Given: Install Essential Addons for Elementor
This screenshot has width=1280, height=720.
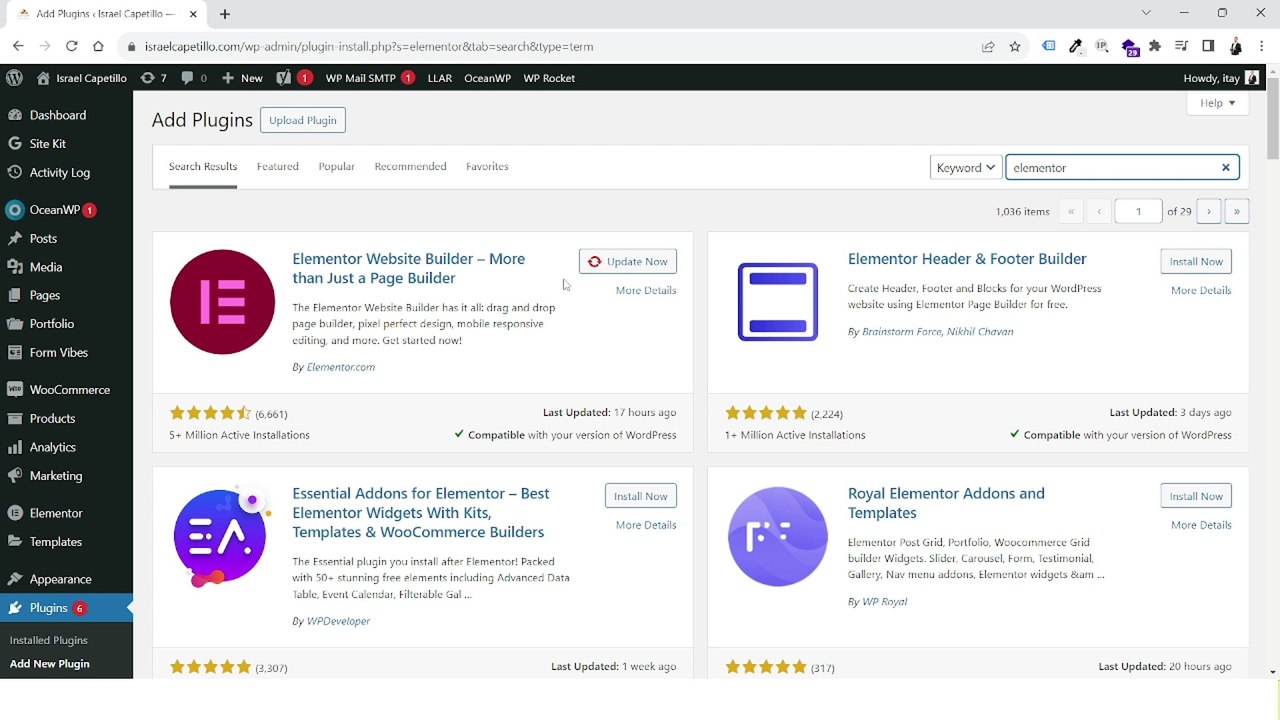Looking at the screenshot, I should pyautogui.click(x=641, y=496).
